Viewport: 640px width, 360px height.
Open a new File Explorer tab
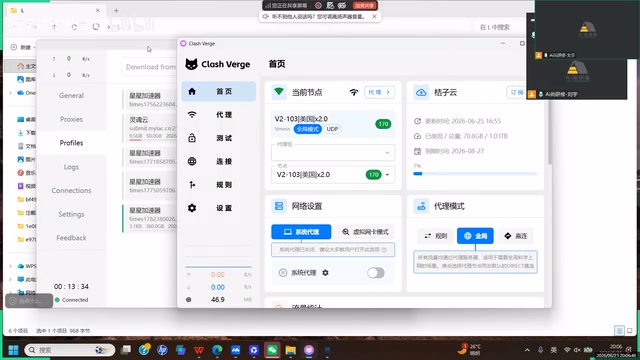[116, 11]
